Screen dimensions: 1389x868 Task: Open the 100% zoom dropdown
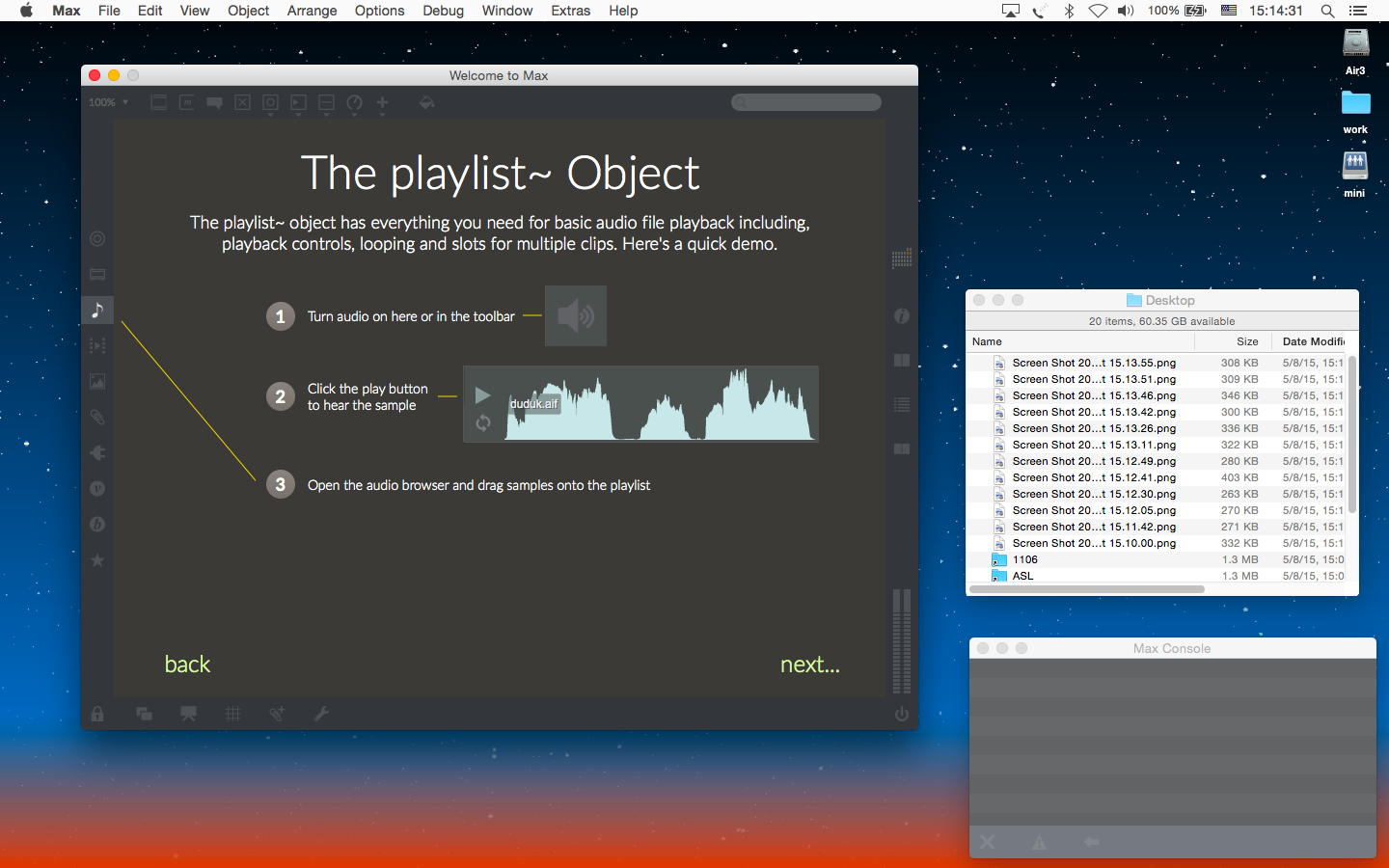point(108,102)
